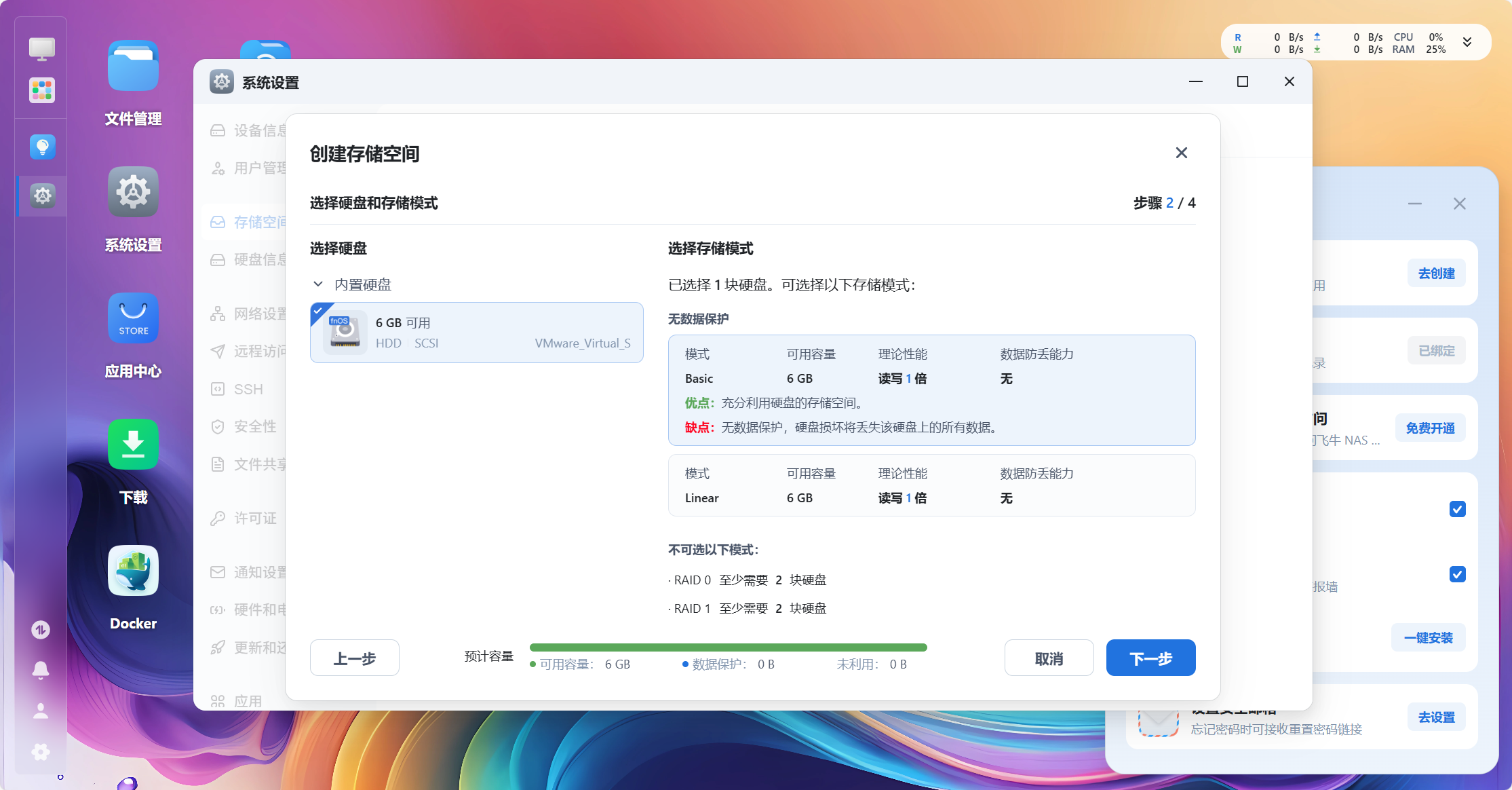The image size is (1512, 790).
Task: Open the 应用中心 store icon
Action: (133, 318)
